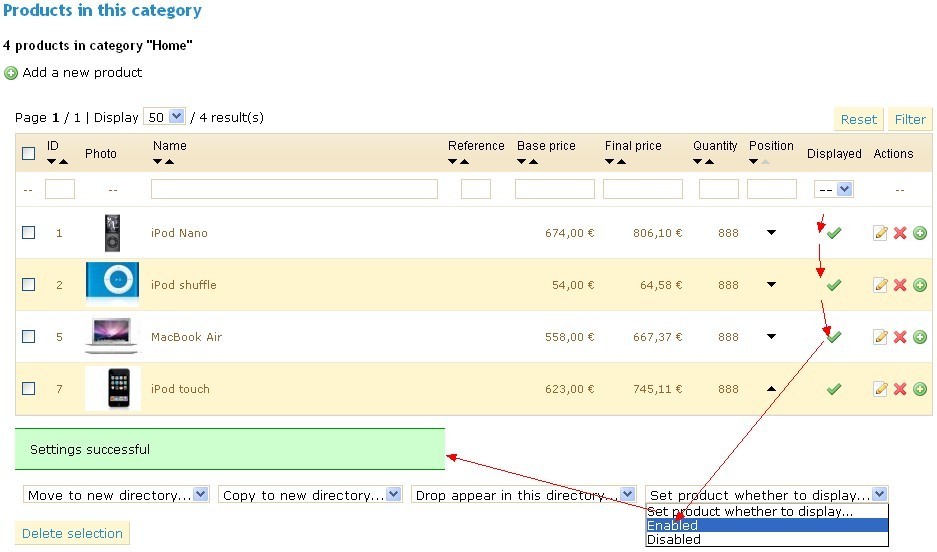Sort by Name descending arrow

pyautogui.click(x=157, y=161)
